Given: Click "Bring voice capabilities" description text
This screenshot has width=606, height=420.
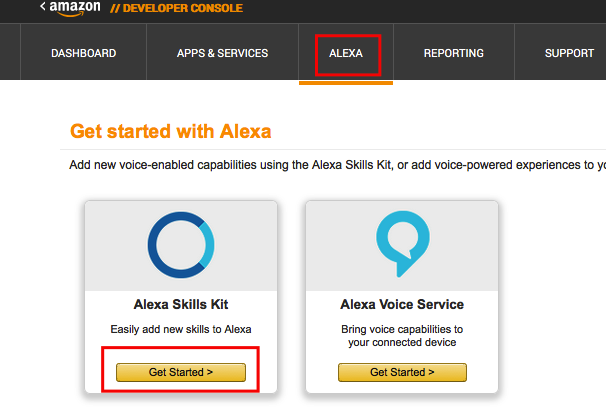Looking at the screenshot, I should 402,329.
